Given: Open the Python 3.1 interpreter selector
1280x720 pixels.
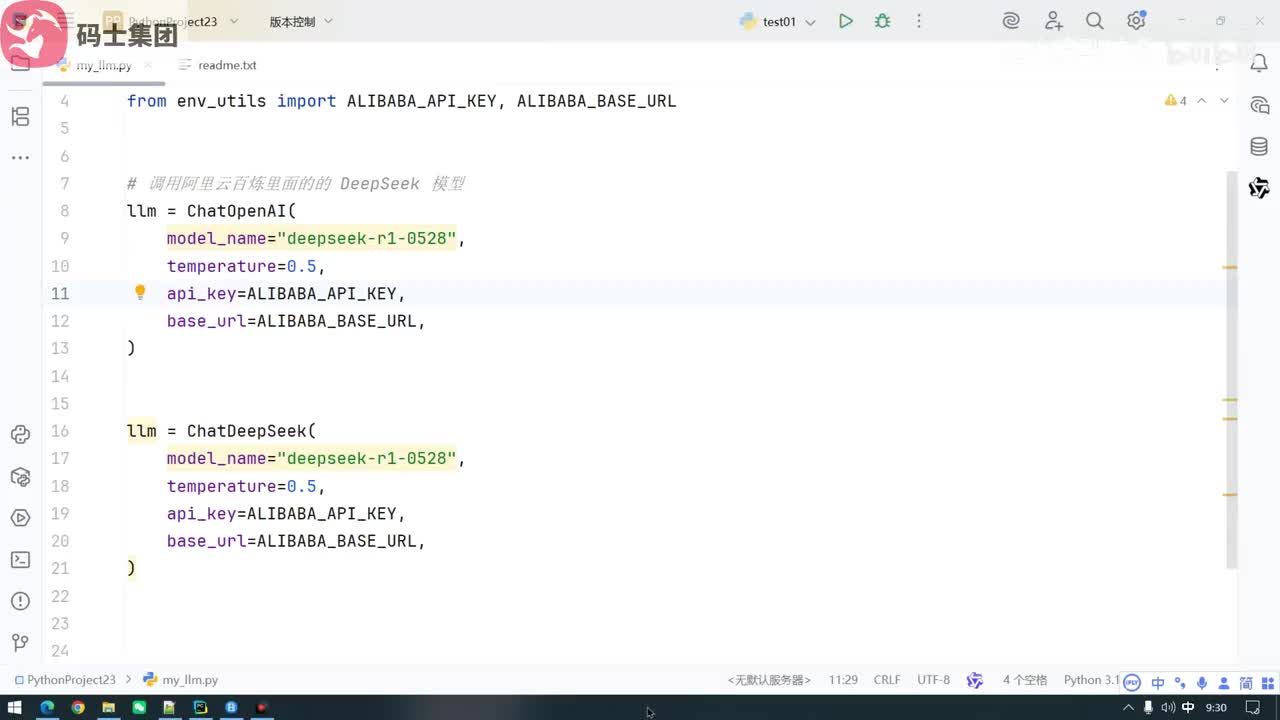Looking at the screenshot, I should point(1091,680).
